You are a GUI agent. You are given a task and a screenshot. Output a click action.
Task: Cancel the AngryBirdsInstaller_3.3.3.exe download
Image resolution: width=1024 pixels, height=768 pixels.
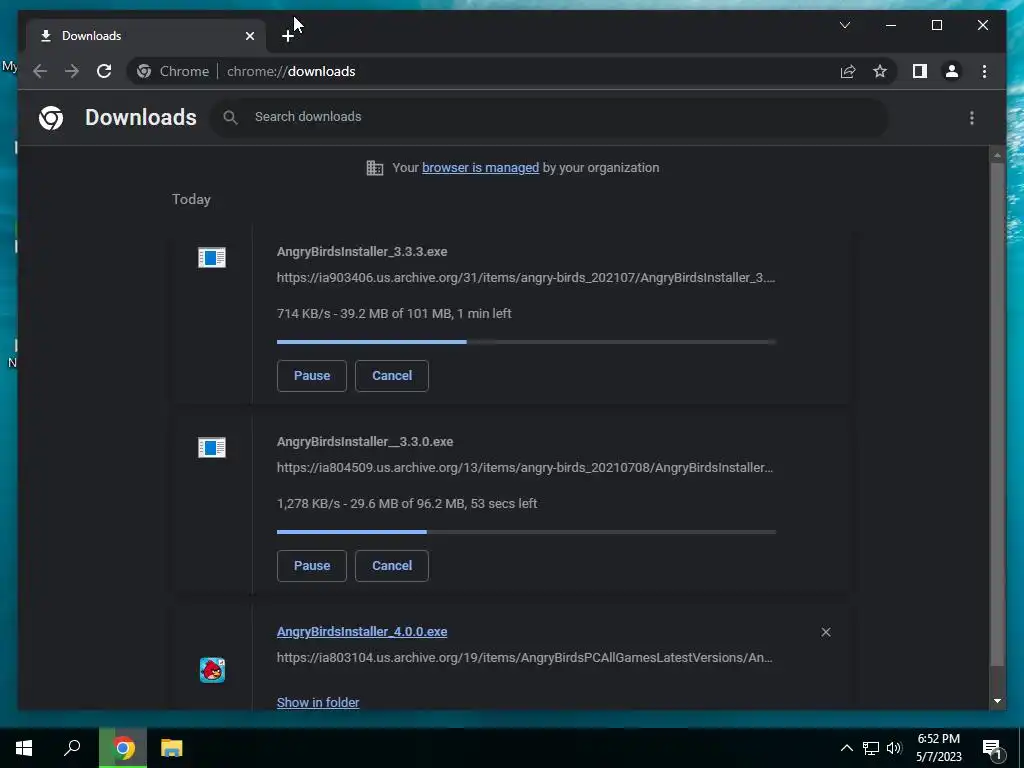point(392,376)
